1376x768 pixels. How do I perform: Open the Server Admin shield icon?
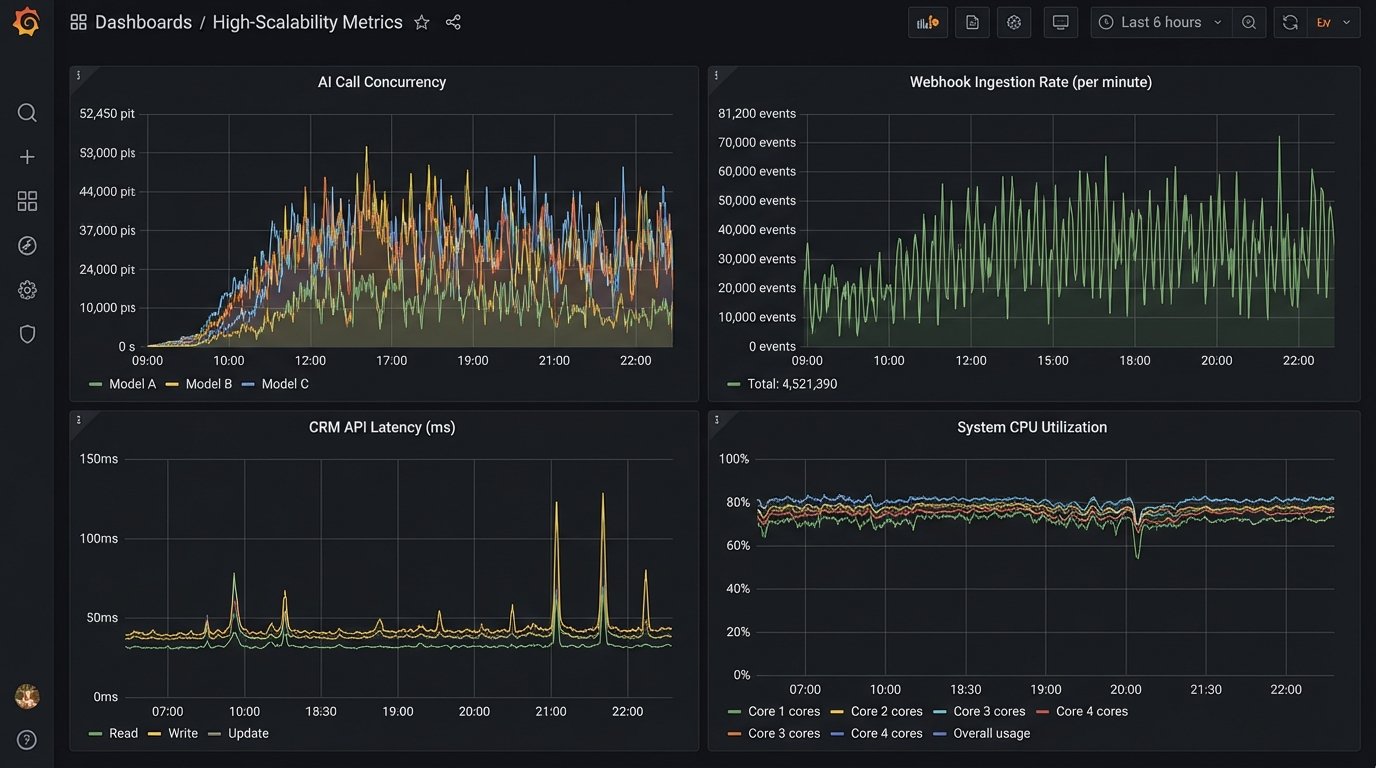[x=27, y=334]
